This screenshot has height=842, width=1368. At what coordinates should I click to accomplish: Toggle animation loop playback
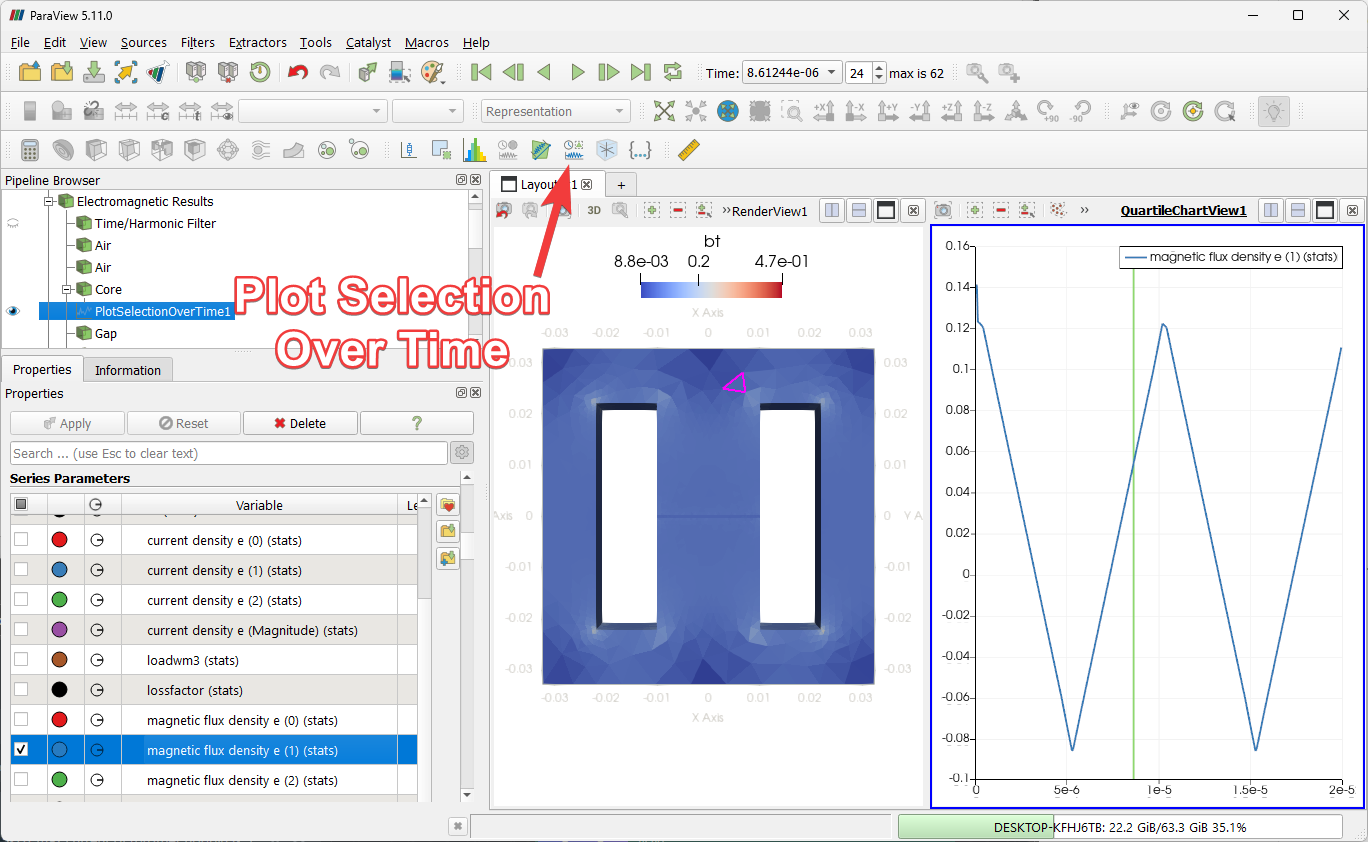pos(673,72)
